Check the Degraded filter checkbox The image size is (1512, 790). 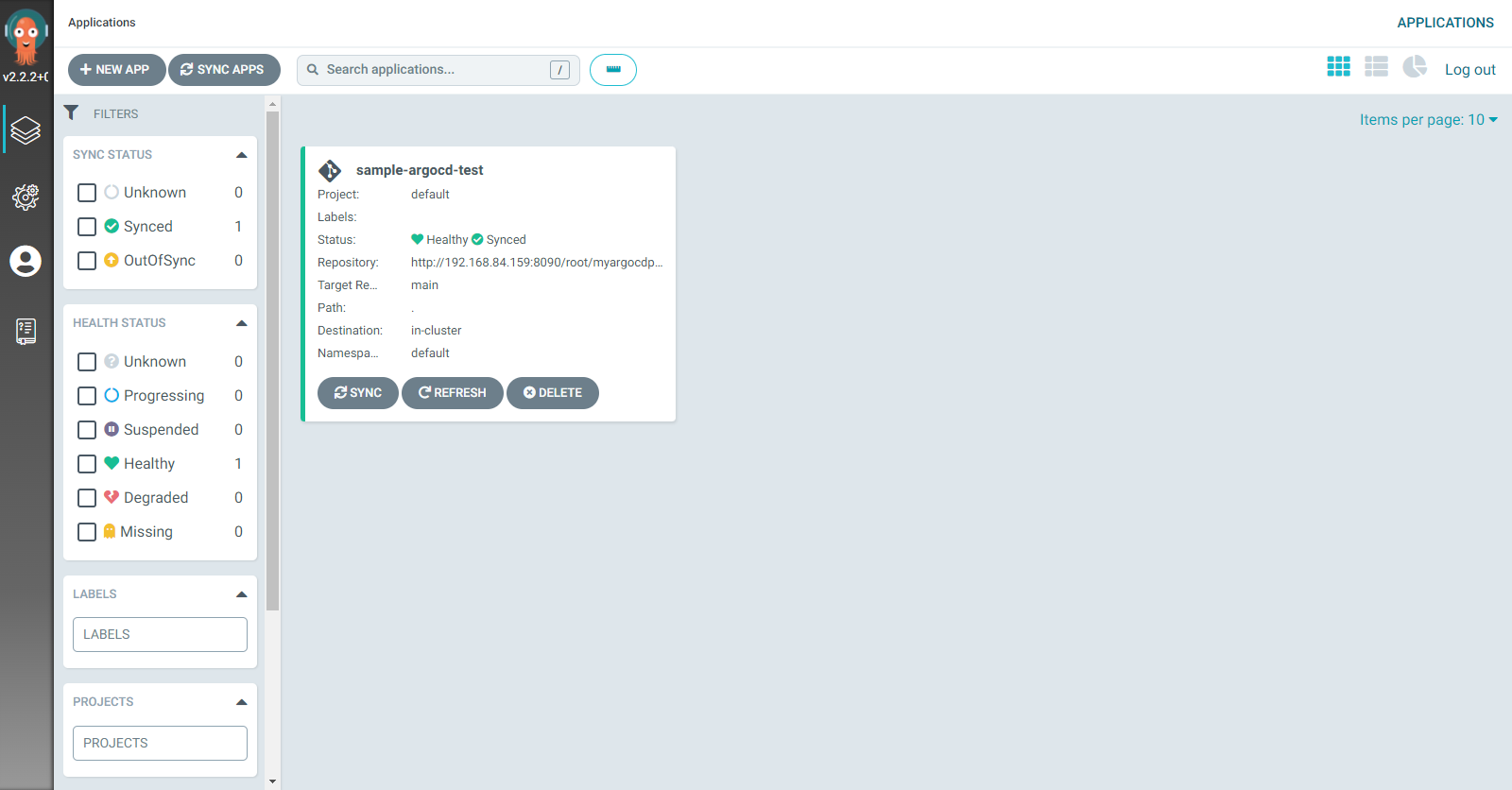pos(87,498)
